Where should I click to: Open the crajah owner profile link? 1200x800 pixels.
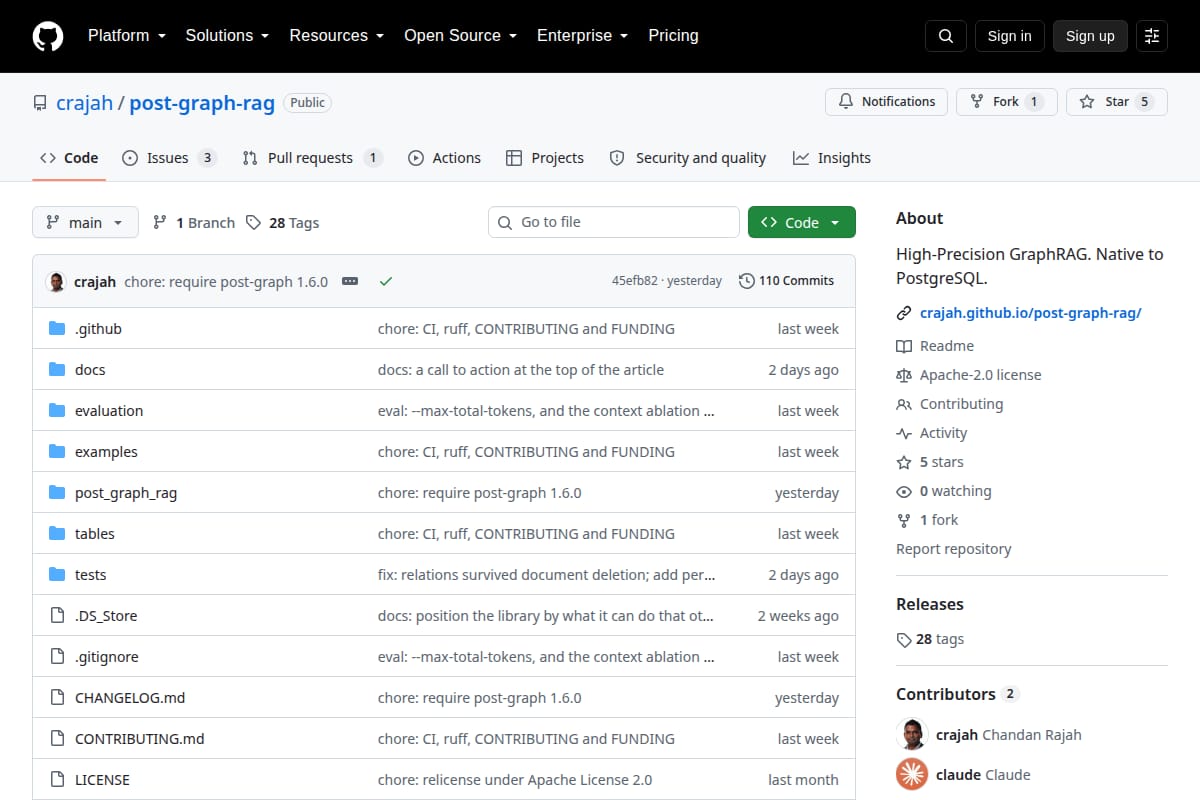coord(85,103)
